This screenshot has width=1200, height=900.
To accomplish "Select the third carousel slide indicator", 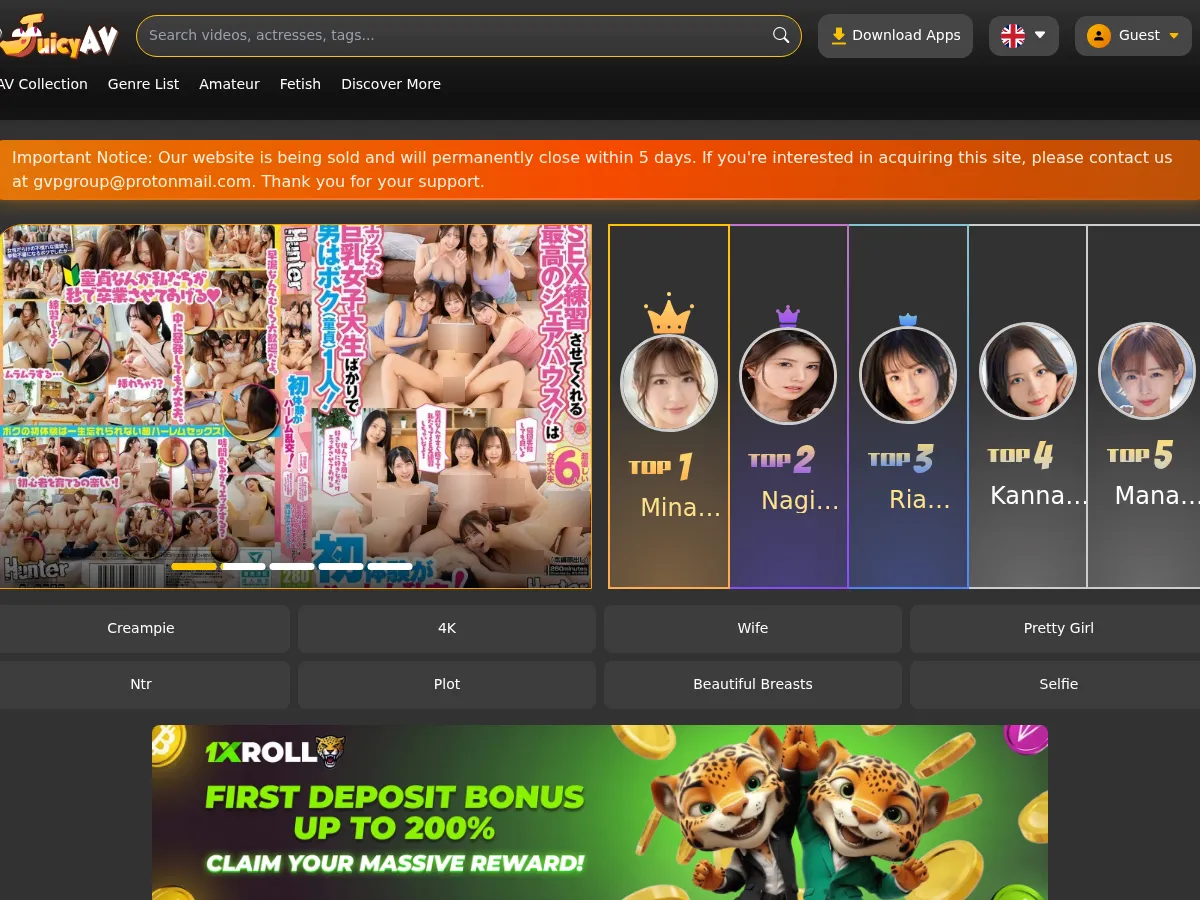I will [292, 566].
